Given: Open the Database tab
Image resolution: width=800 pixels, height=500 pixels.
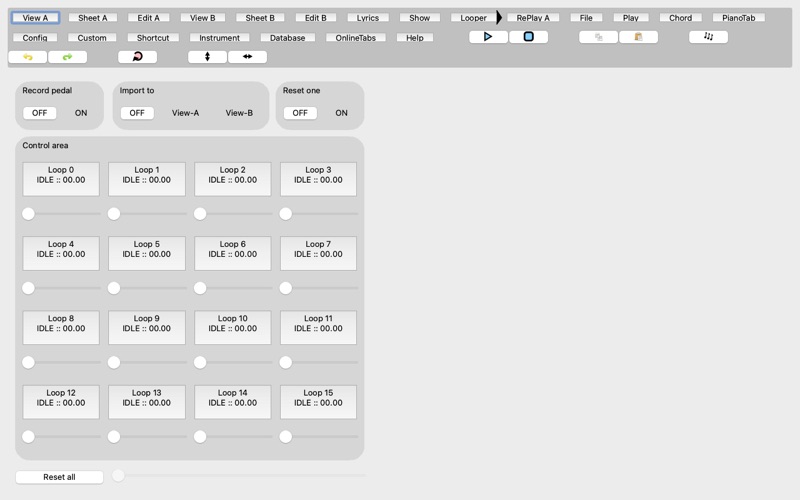Looking at the screenshot, I should [x=288, y=38].
